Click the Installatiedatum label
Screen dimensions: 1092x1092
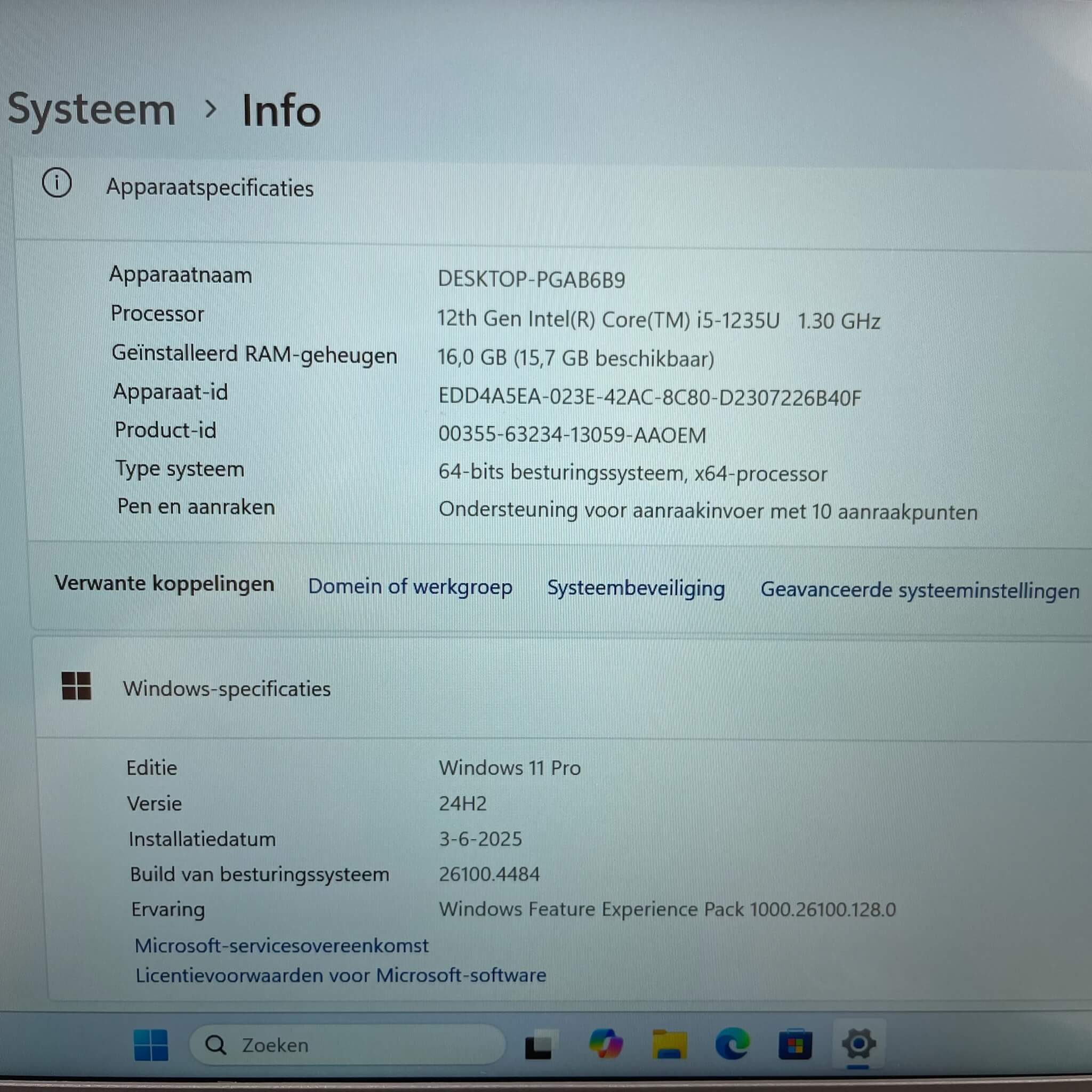coord(202,839)
